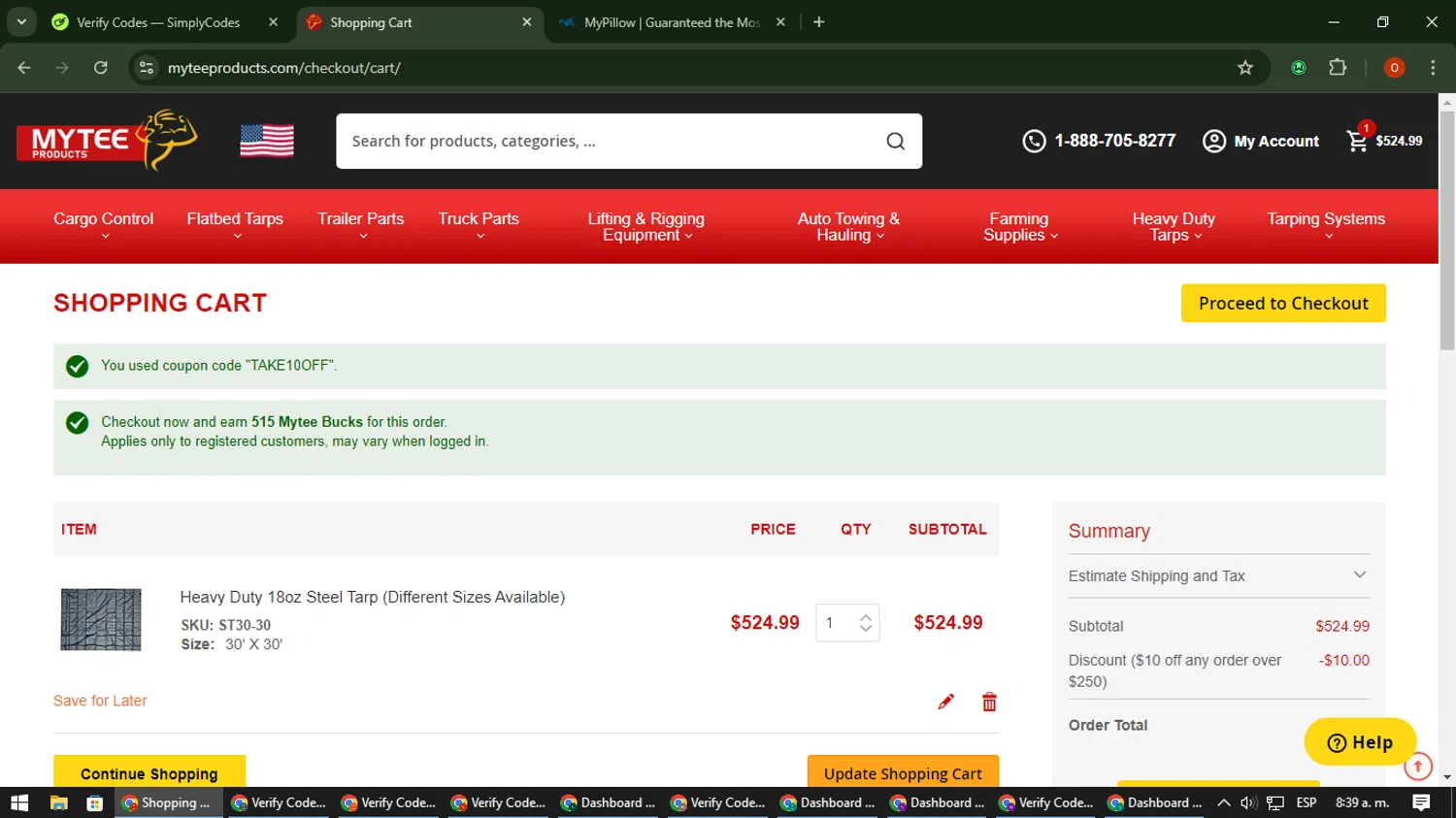Close the Verify Codes — SimplyCodes tab
The image size is (1456, 818).
coord(273,22)
